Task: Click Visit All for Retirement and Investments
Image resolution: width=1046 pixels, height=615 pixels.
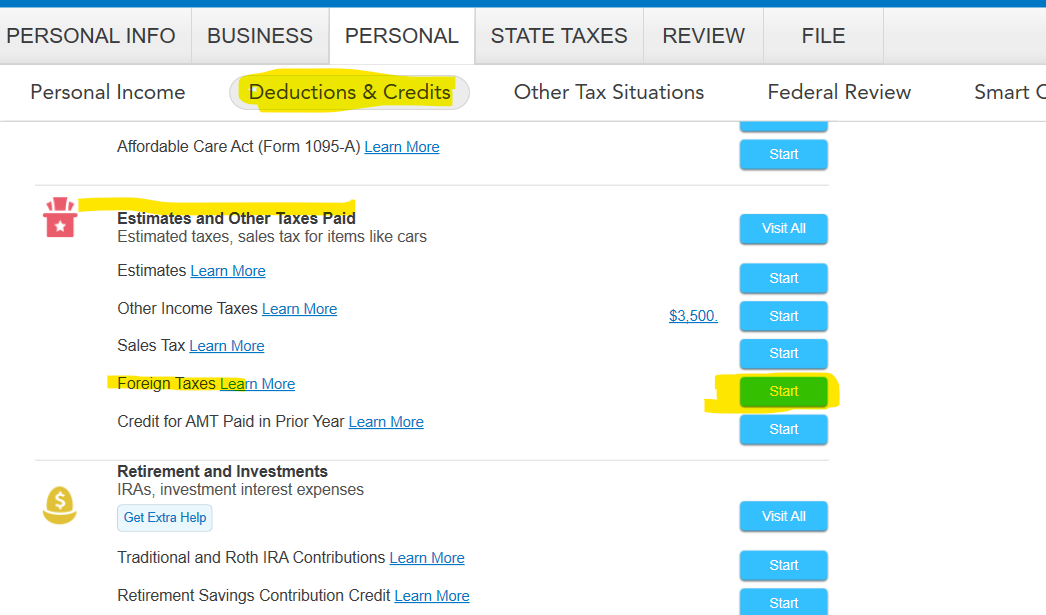Action: pyautogui.click(x=784, y=516)
